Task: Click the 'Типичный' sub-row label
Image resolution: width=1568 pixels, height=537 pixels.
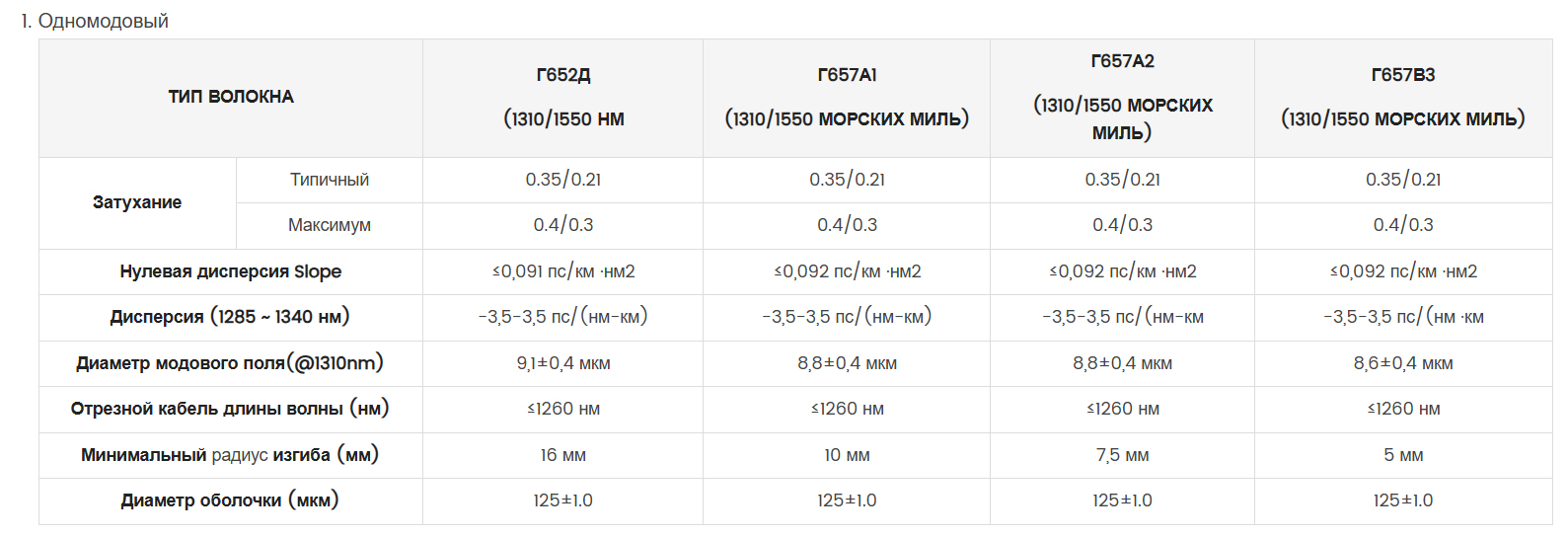Action: click(330, 180)
